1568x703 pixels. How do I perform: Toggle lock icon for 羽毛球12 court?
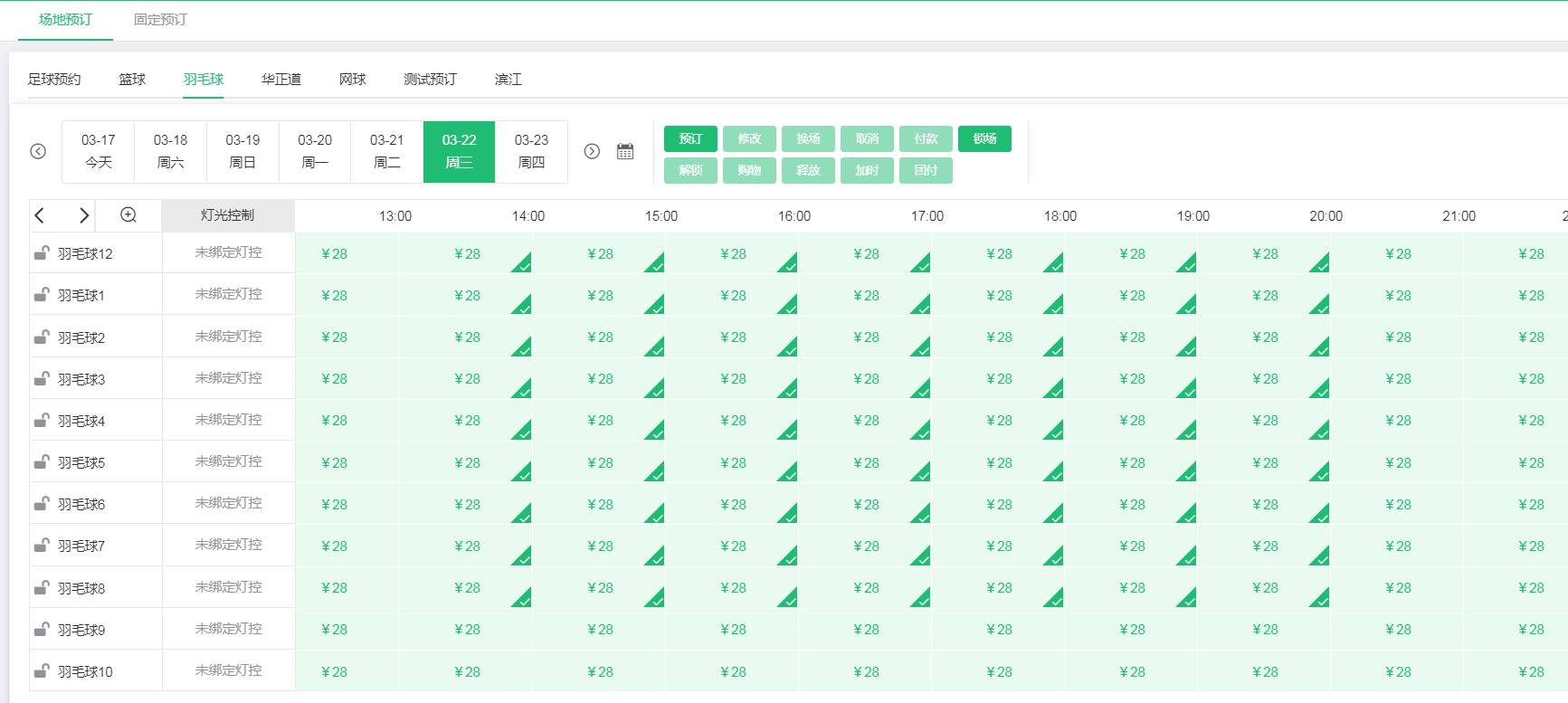42,253
